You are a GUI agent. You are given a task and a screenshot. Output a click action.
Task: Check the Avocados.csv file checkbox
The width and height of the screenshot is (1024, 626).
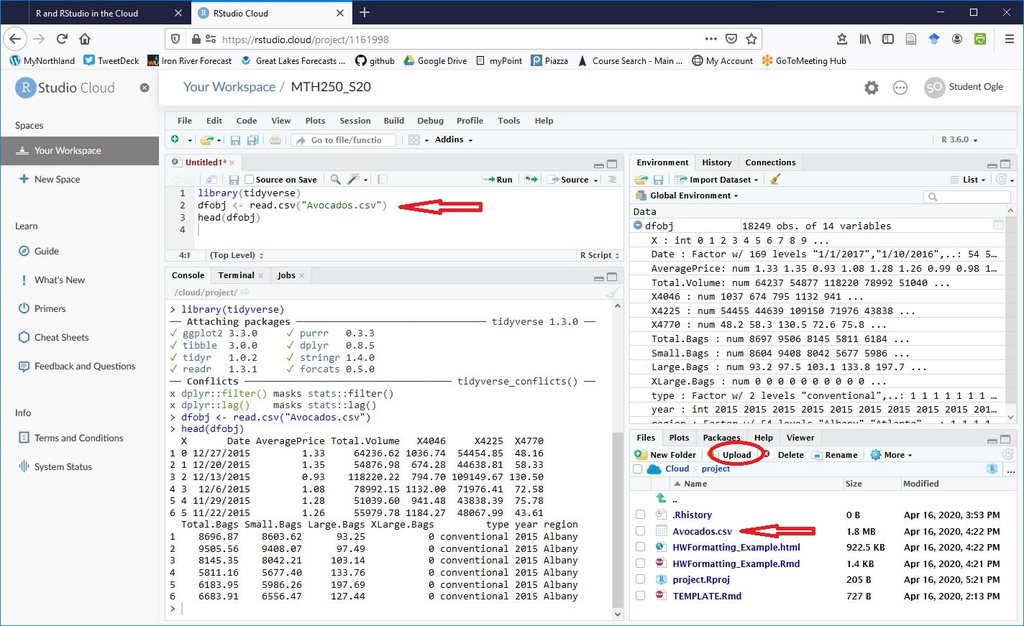[x=640, y=531]
